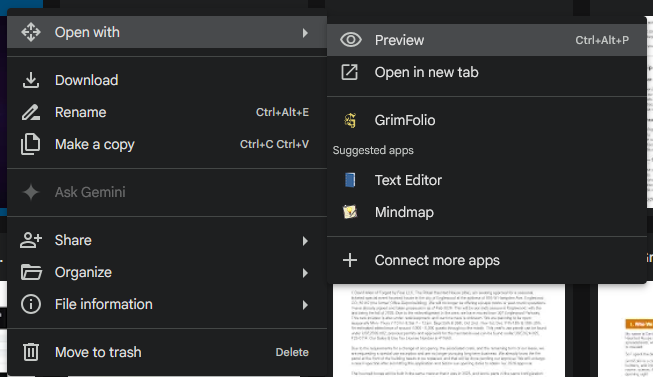Open the file with GrimFolio
Image resolution: width=653 pixels, height=377 pixels.
coord(487,120)
